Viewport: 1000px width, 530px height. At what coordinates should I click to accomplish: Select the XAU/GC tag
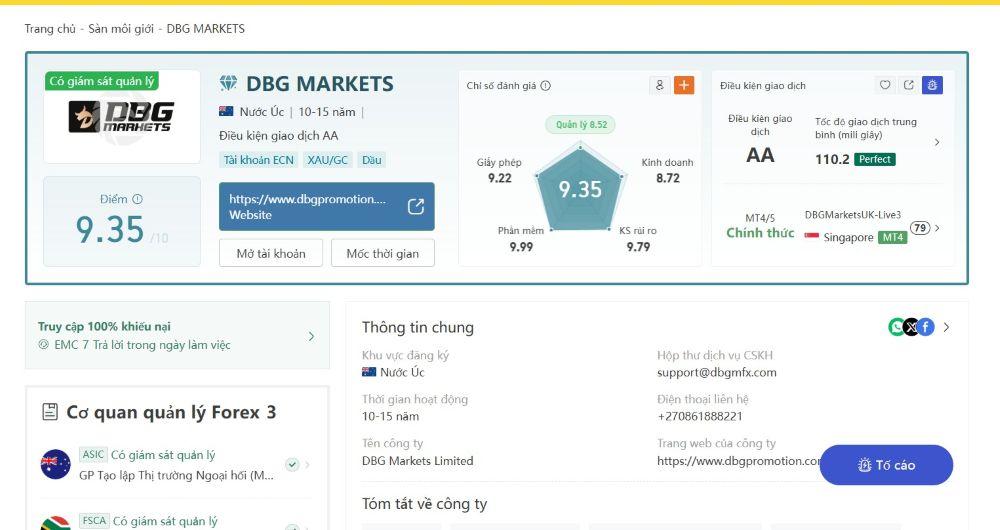point(328,160)
